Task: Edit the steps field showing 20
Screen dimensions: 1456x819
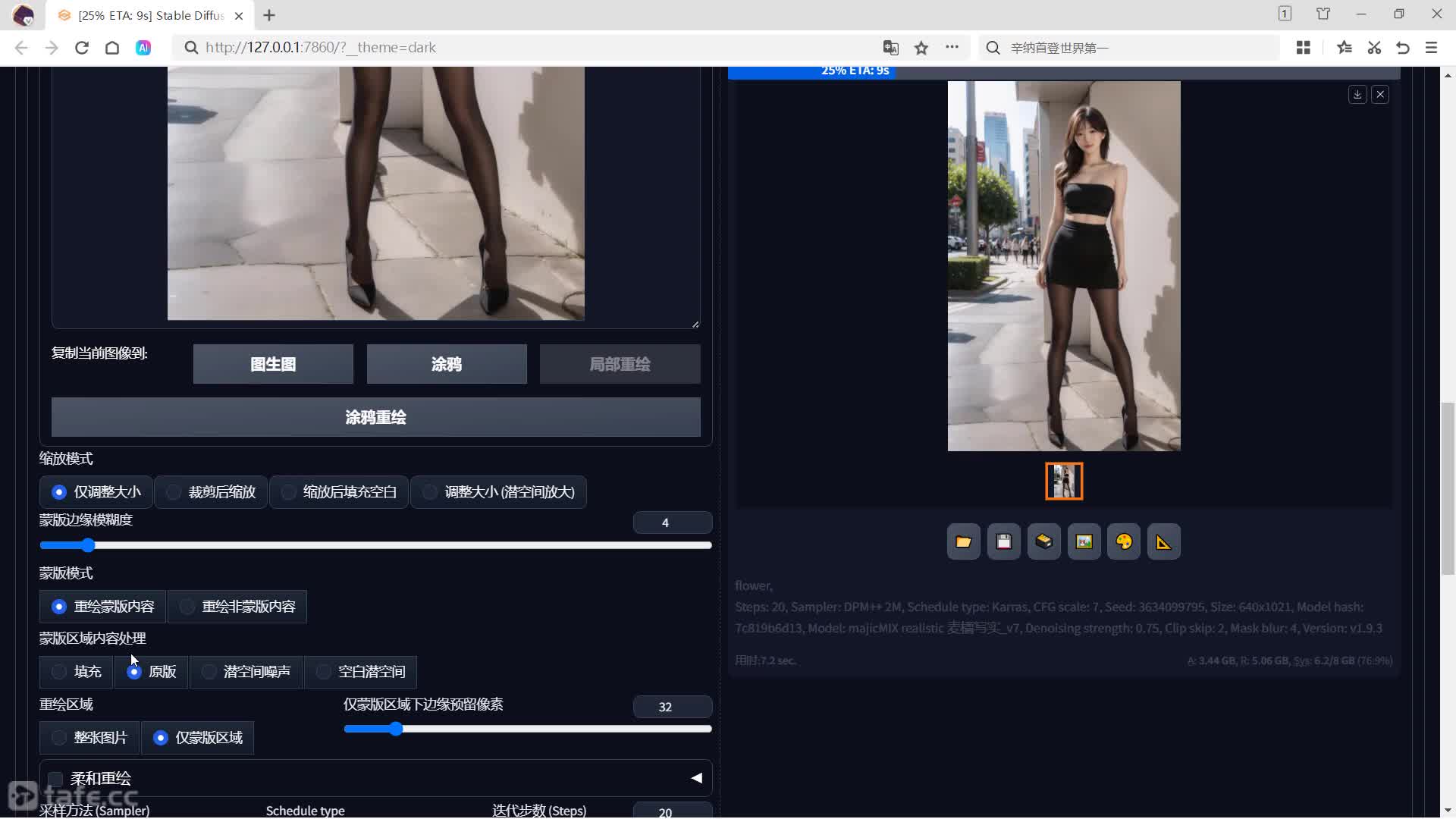Action: click(x=672, y=811)
